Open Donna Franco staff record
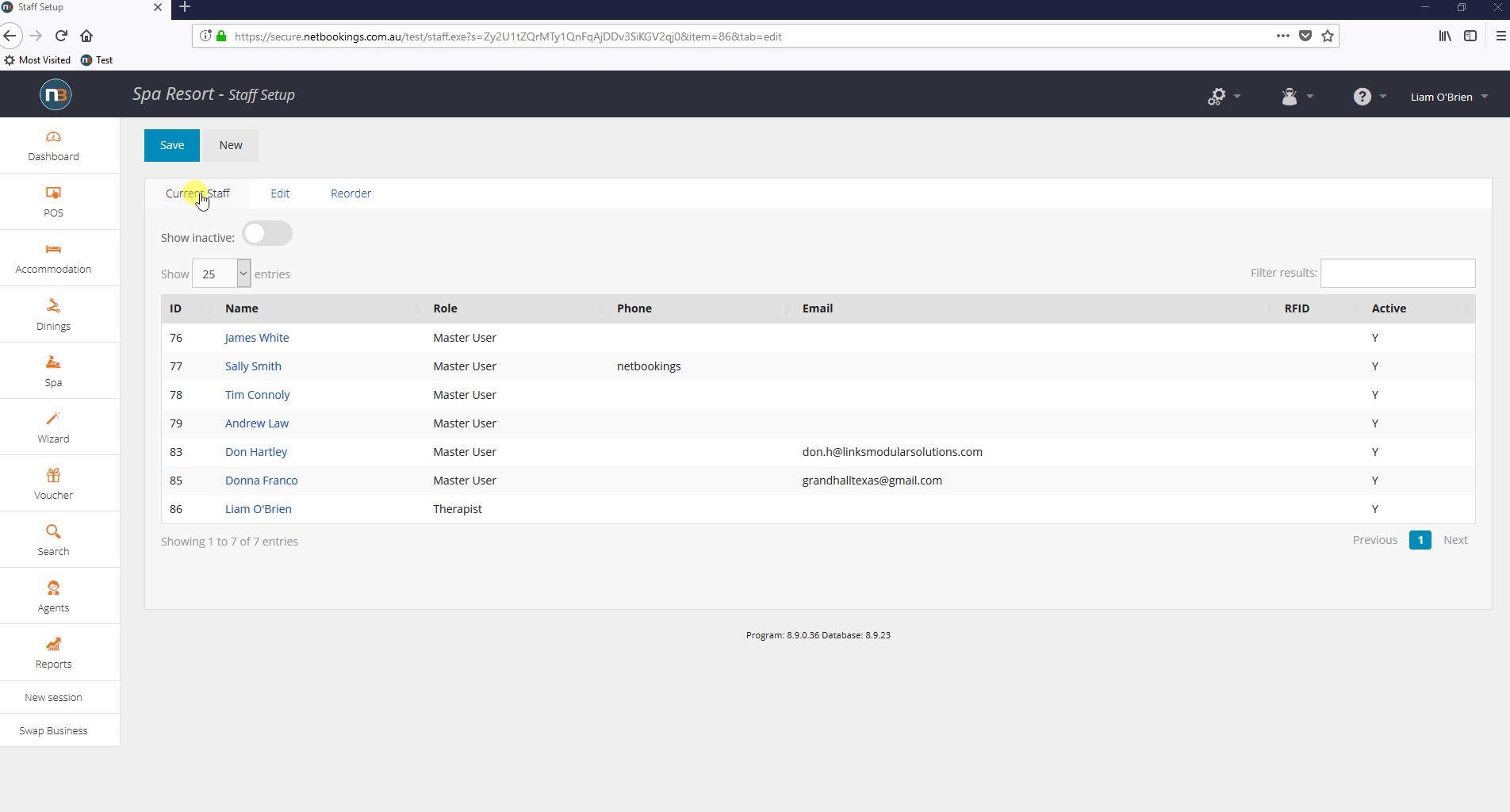Image resolution: width=1510 pixels, height=812 pixels. click(x=262, y=481)
